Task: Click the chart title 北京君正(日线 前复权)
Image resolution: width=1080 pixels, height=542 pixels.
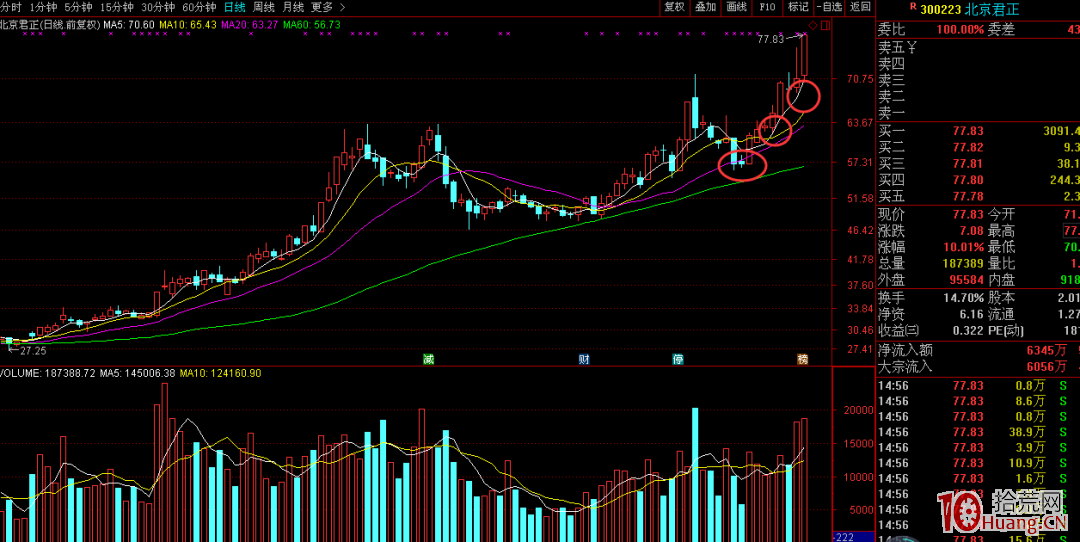Action: (x=50, y=25)
